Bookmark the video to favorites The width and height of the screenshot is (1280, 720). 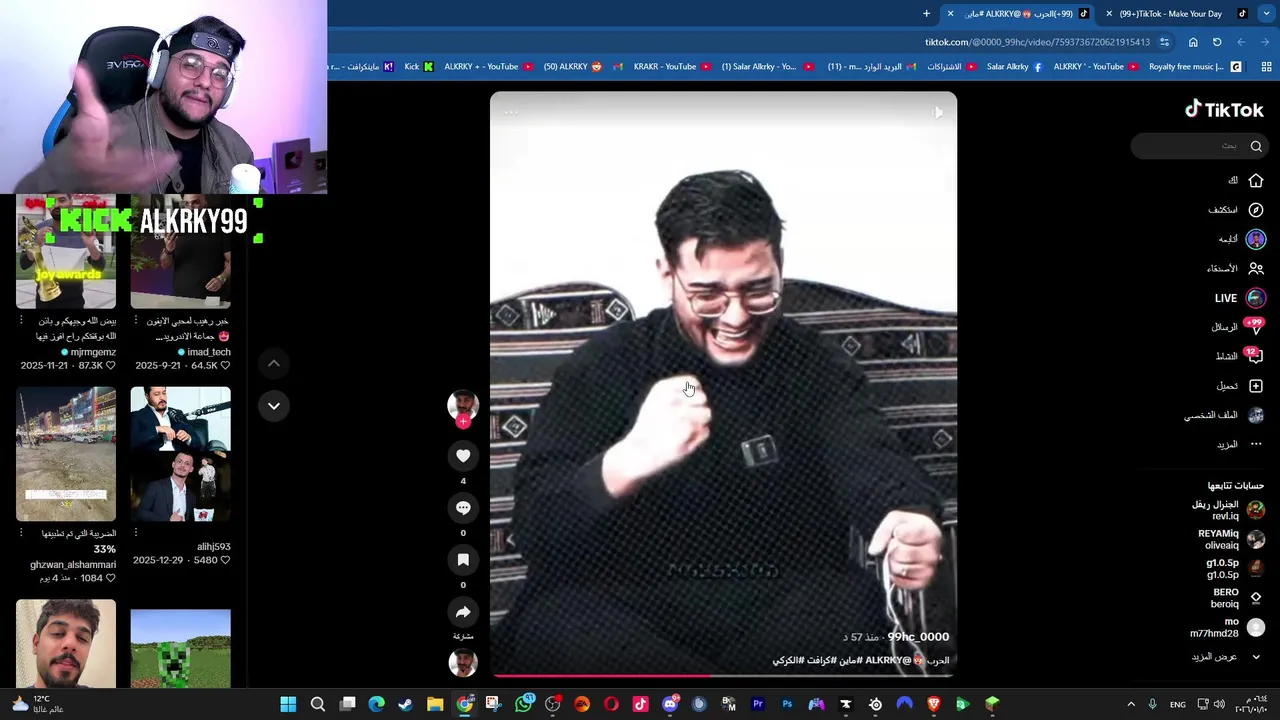pos(463,560)
